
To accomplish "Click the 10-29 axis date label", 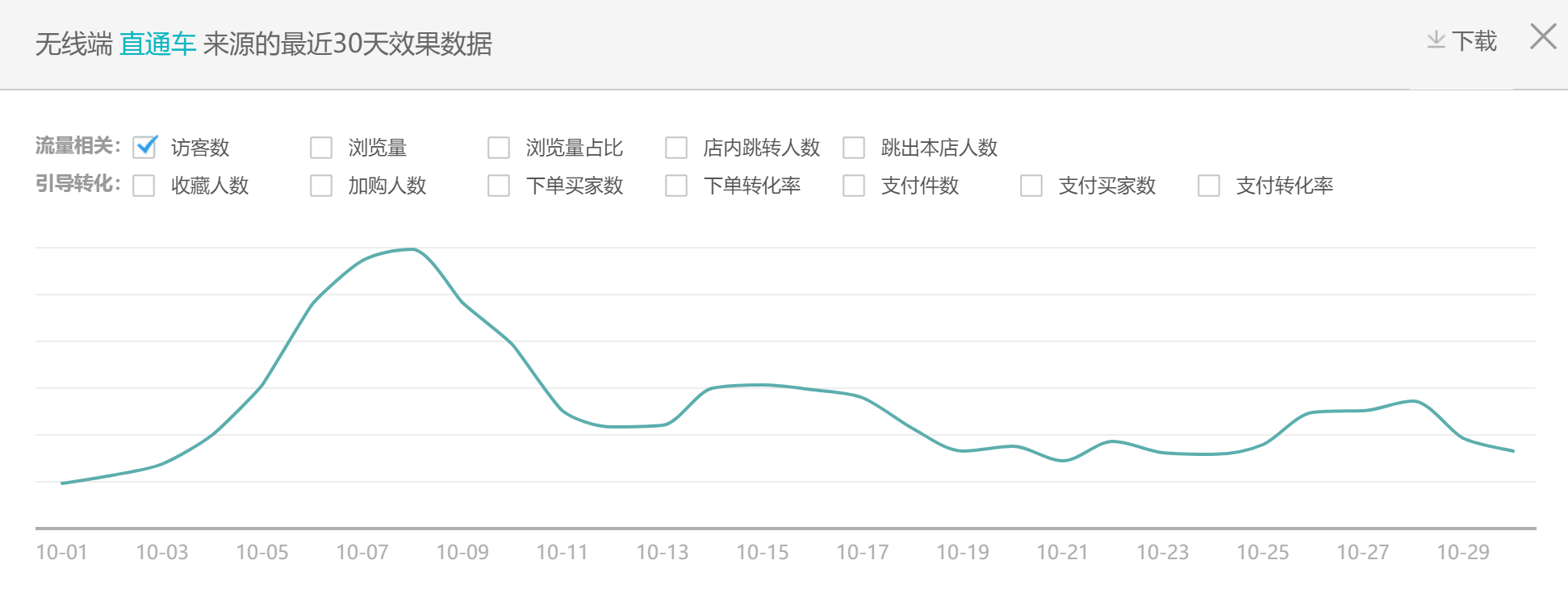I will pyautogui.click(x=1463, y=552).
